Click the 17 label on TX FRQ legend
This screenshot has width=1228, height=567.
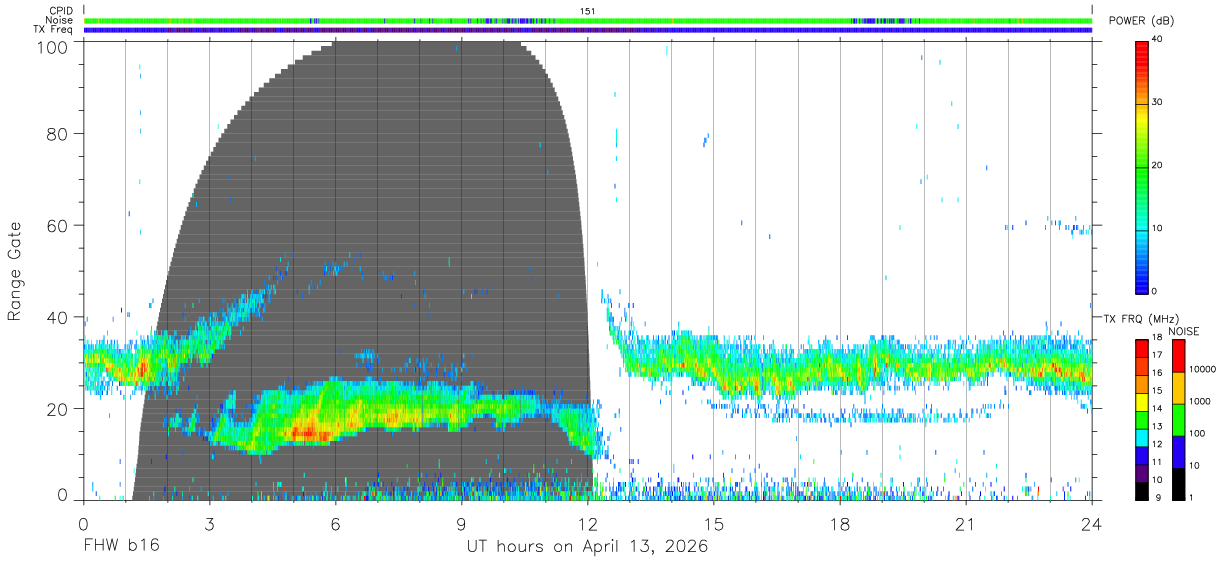tap(1157, 355)
